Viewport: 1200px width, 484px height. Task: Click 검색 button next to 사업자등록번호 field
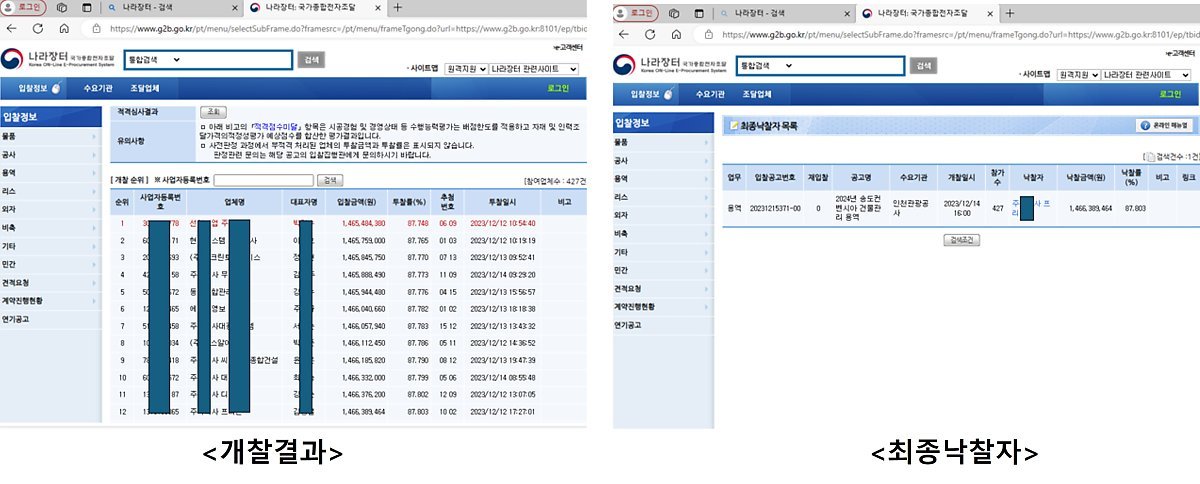328,180
